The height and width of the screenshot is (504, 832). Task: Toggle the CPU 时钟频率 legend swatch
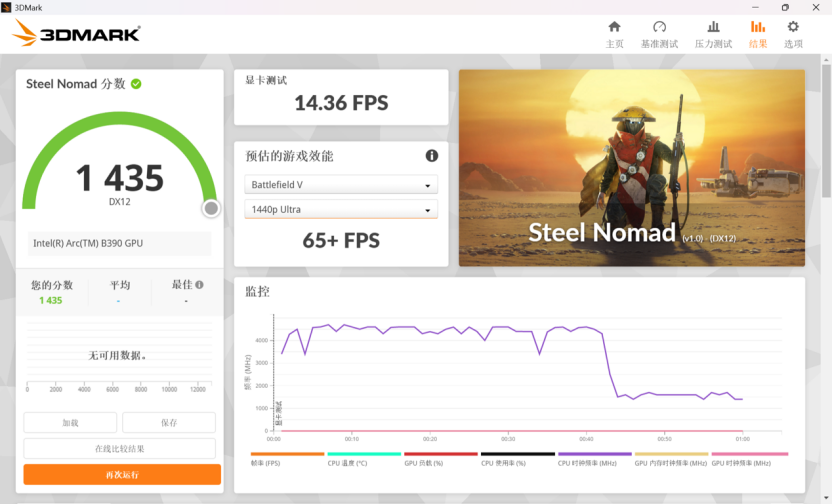coord(595,454)
